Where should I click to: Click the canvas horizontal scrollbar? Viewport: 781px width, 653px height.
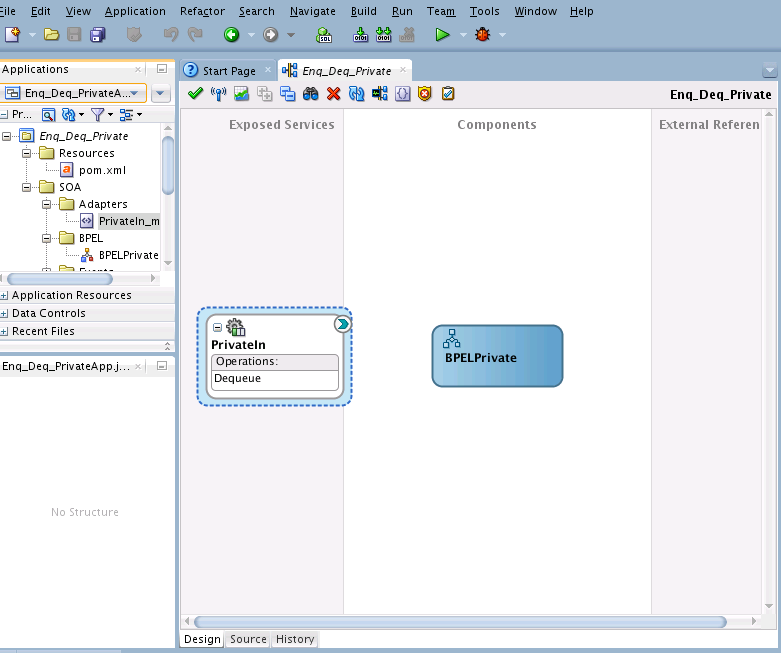coord(460,622)
